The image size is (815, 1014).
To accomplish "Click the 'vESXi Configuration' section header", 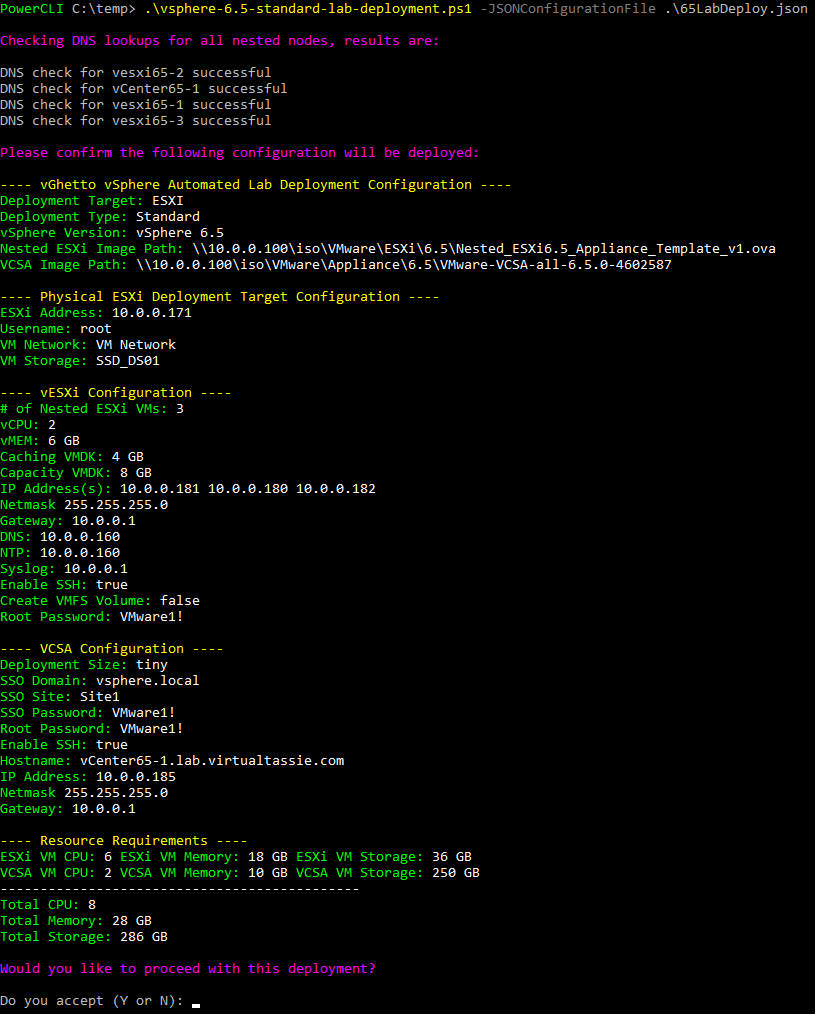I will click(116, 393).
